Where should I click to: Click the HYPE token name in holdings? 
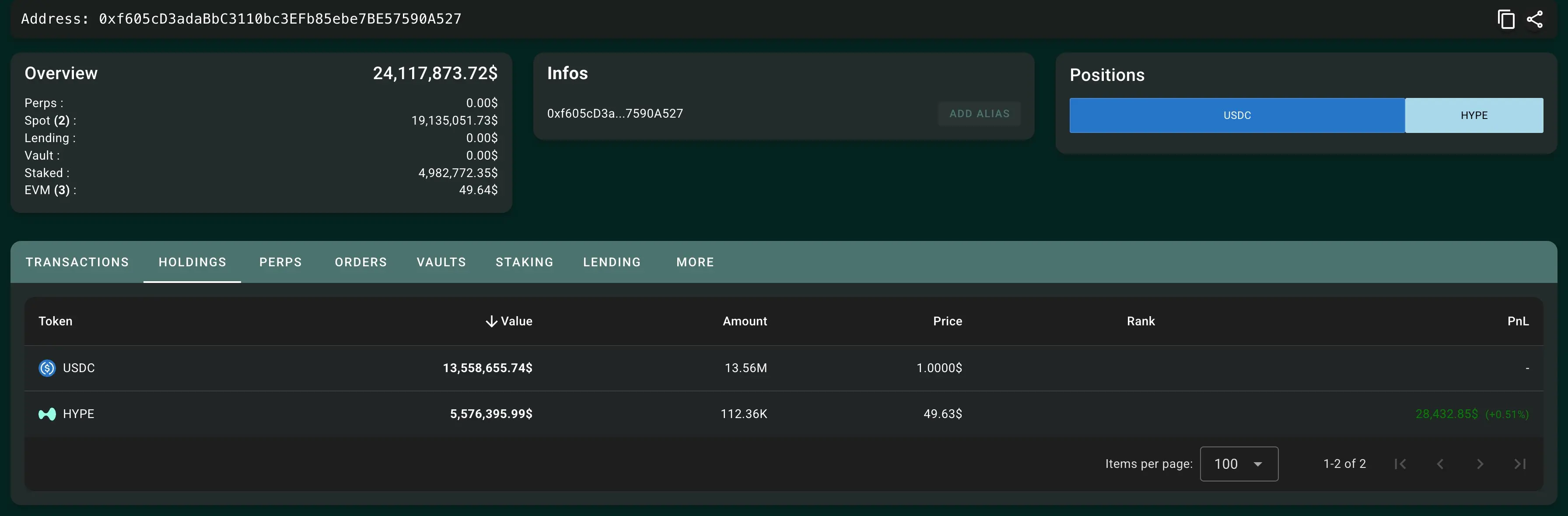[x=78, y=415]
